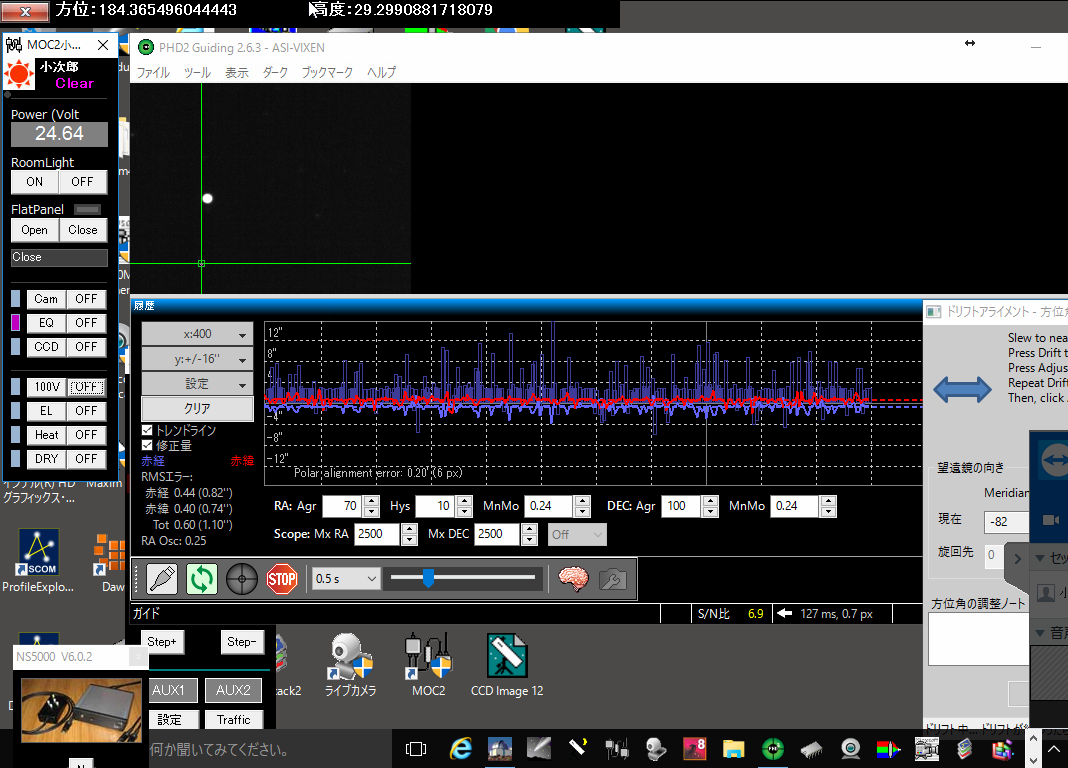Viewport: 1068px width, 768px height.
Task: Open the 設定 dropdown in history panel
Action: [x=198, y=384]
